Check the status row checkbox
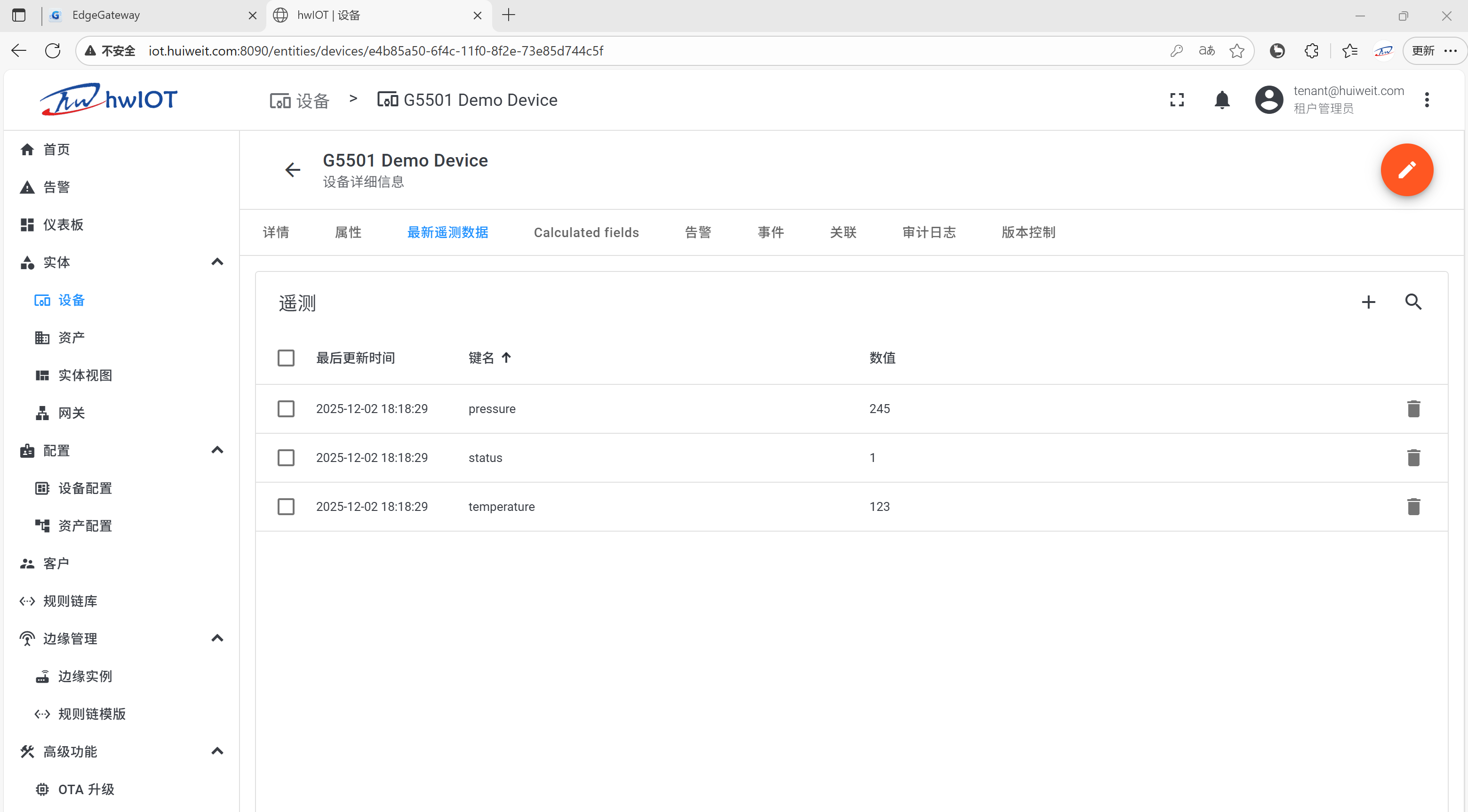This screenshot has height=812, width=1468. pyautogui.click(x=286, y=458)
